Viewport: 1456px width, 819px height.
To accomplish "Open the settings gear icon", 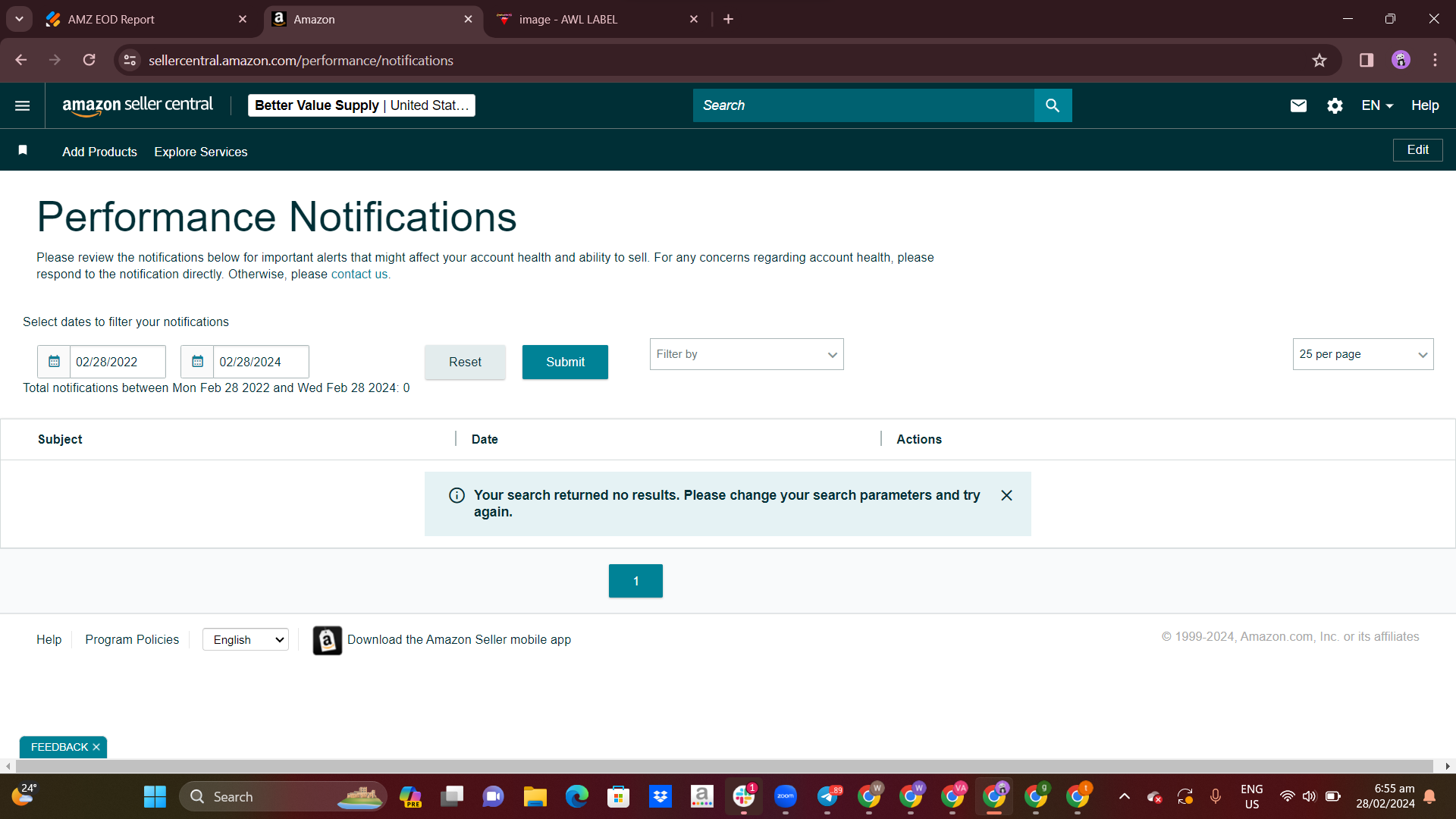I will 1335,105.
